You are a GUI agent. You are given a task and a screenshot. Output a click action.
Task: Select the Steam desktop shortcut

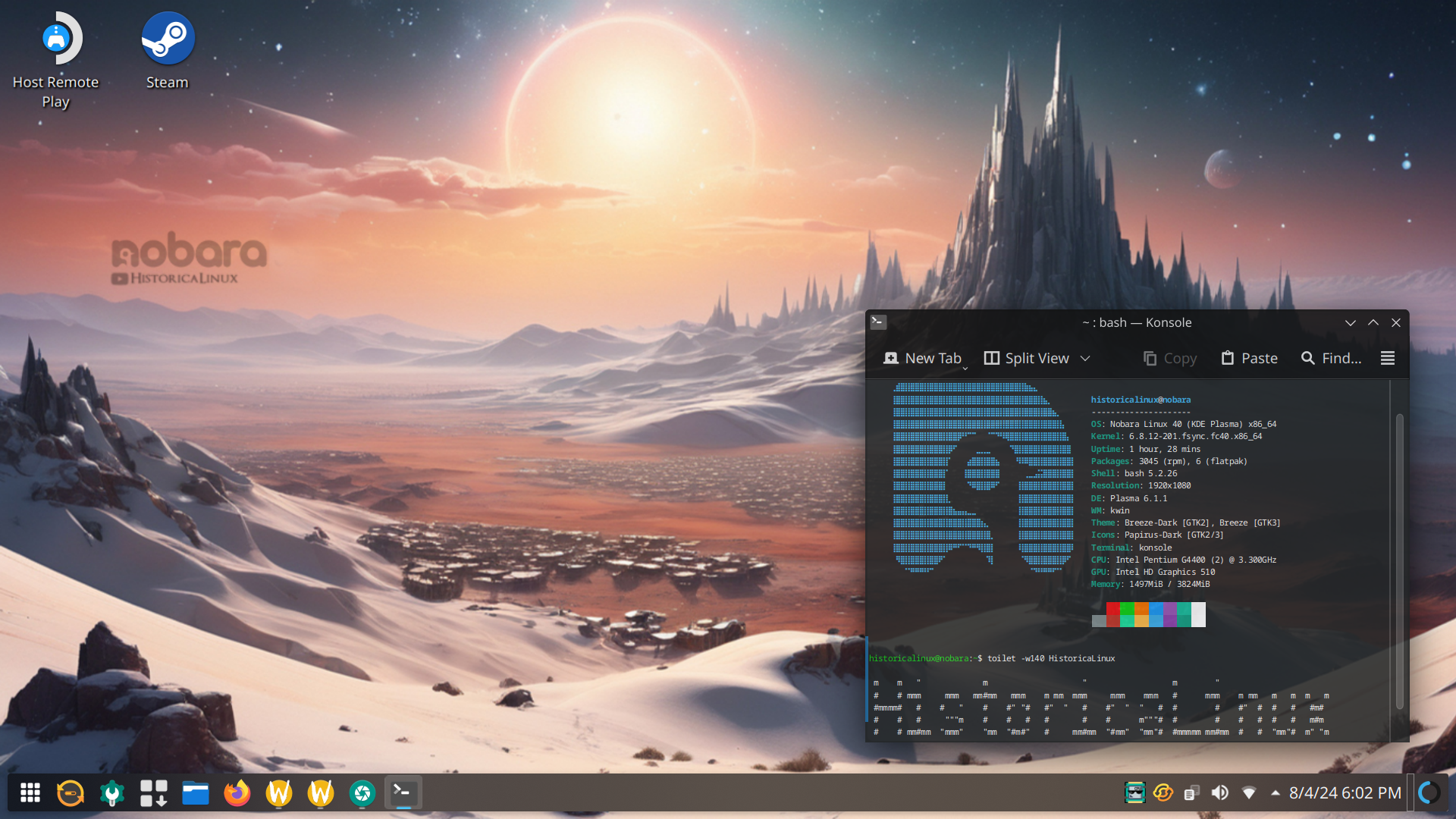click(168, 50)
